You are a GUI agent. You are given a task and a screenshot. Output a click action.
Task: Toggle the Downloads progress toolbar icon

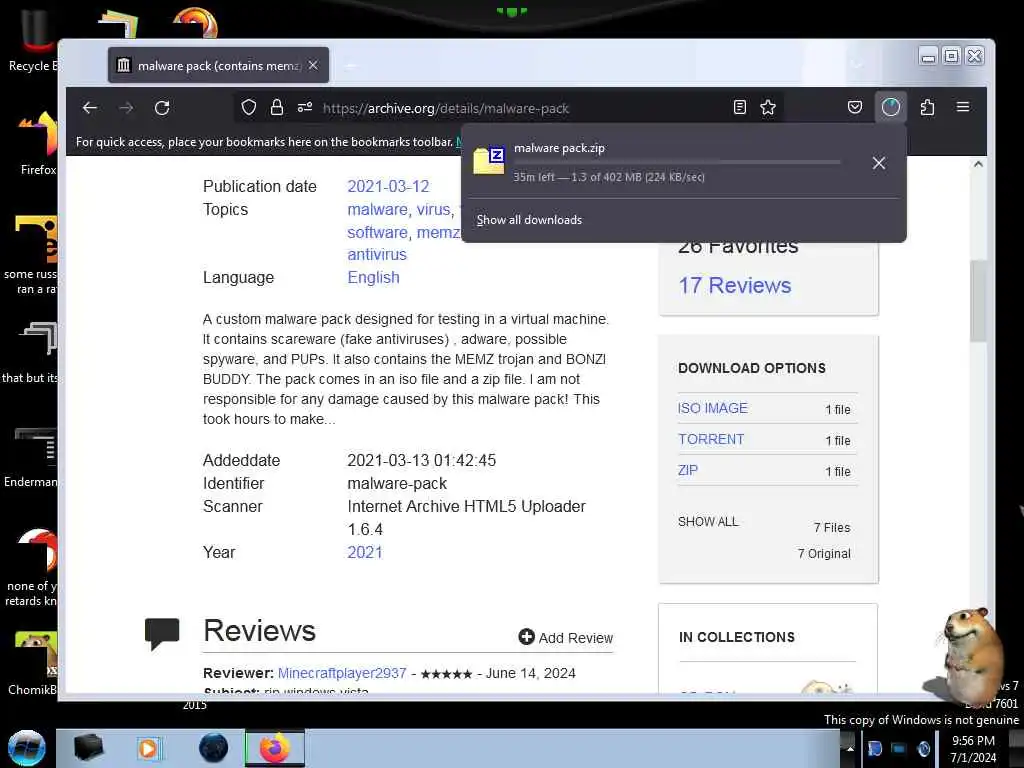click(x=891, y=107)
